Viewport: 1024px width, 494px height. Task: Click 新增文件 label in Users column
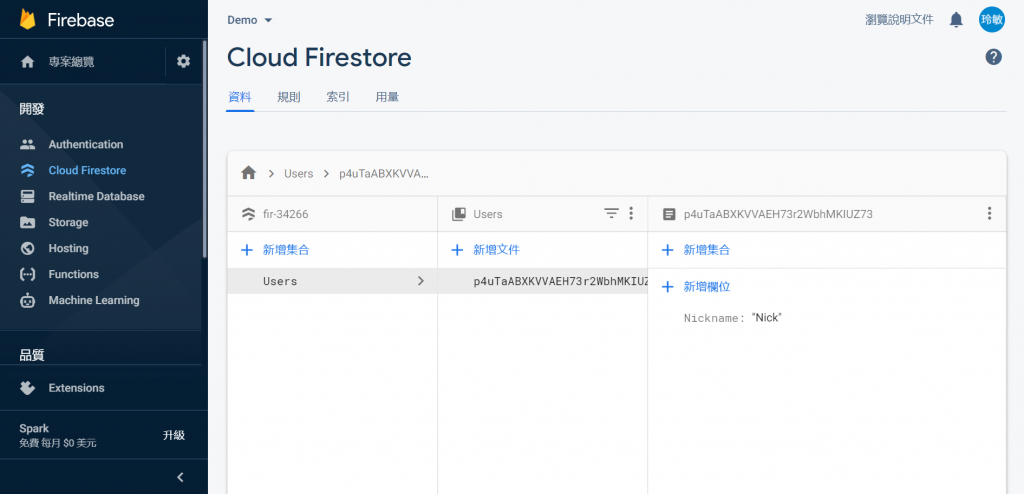click(x=496, y=250)
